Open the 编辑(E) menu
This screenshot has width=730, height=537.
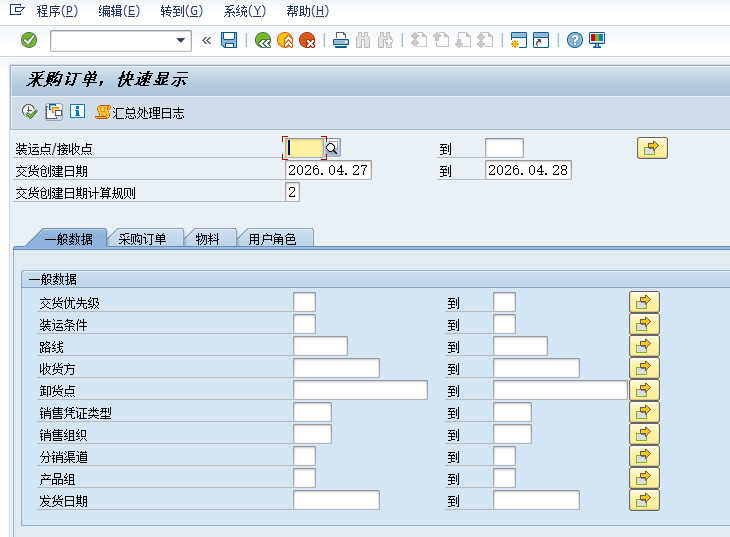pyautogui.click(x=119, y=11)
